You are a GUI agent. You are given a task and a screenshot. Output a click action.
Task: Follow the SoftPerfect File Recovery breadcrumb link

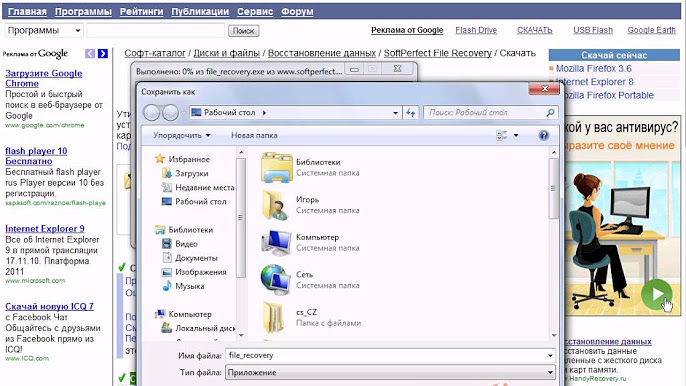coord(438,53)
